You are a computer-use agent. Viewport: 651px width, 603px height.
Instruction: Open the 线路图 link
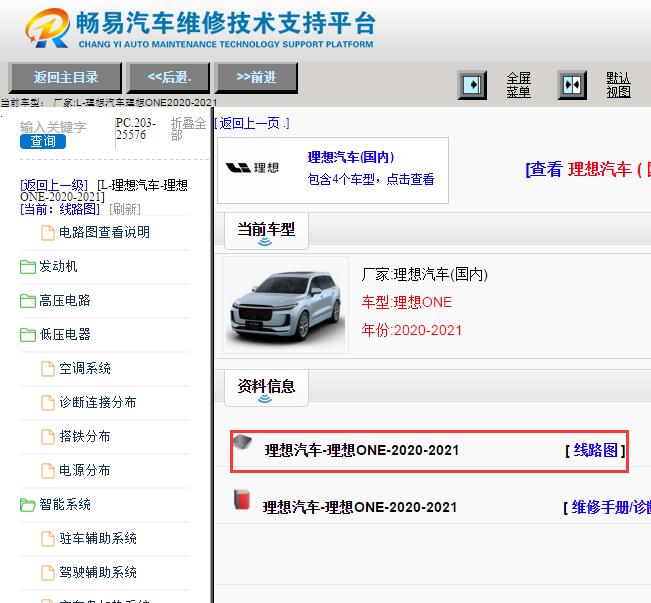pos(595,451)
